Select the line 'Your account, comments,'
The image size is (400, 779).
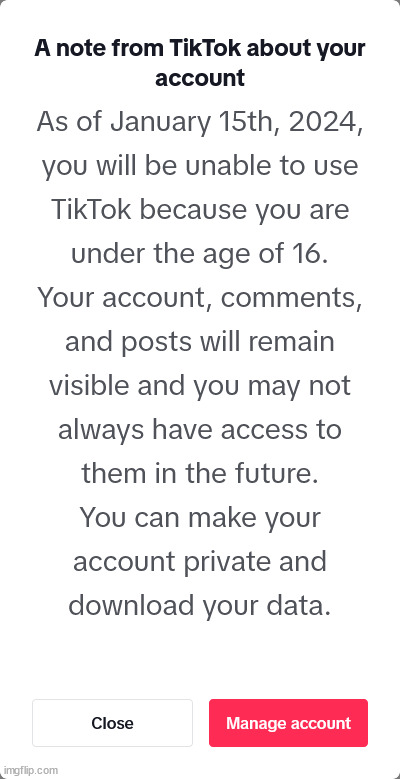click(200, 298)
